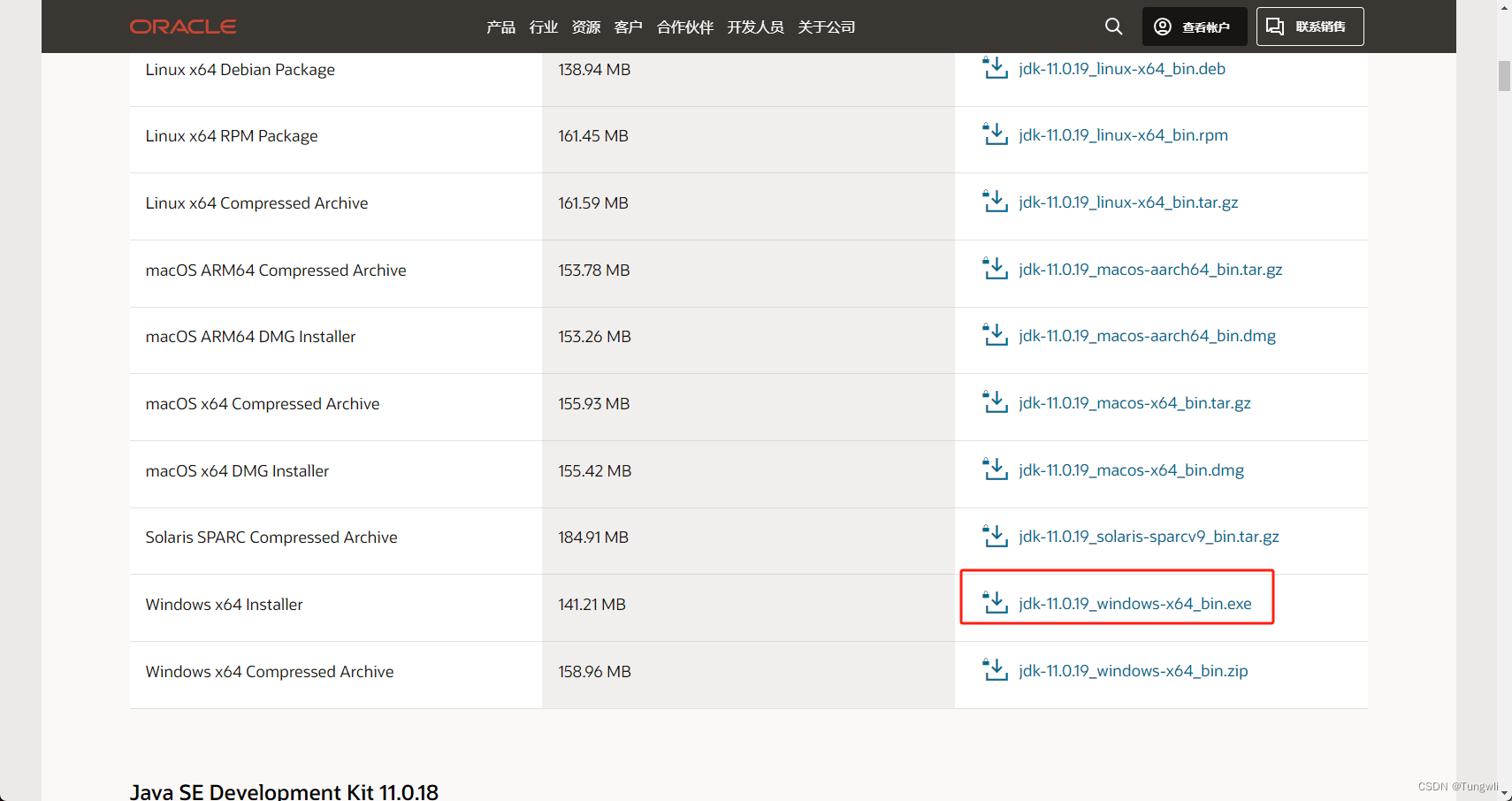Click the vertical scrollbar thumb
The width and height of the screenshot is (1512, 801).
pos(1504,76)
